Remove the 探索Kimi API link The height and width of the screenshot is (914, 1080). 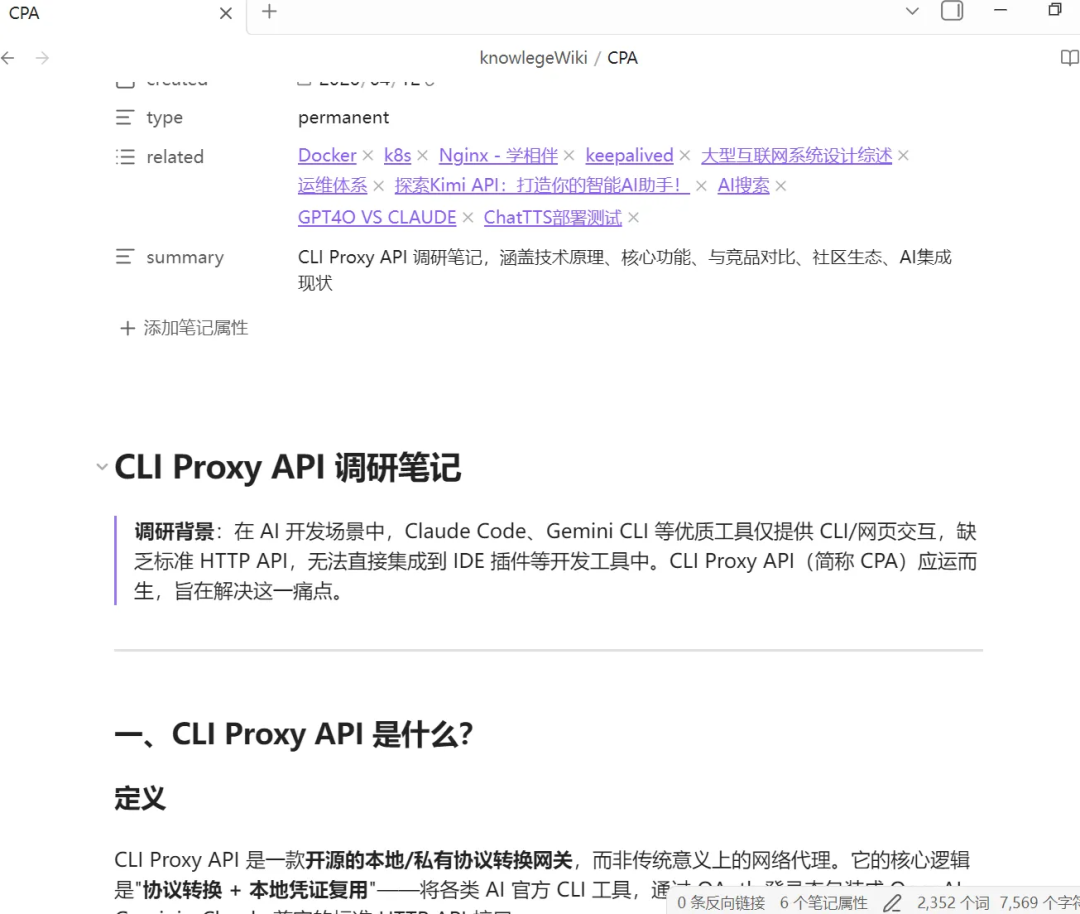point(701,186)
